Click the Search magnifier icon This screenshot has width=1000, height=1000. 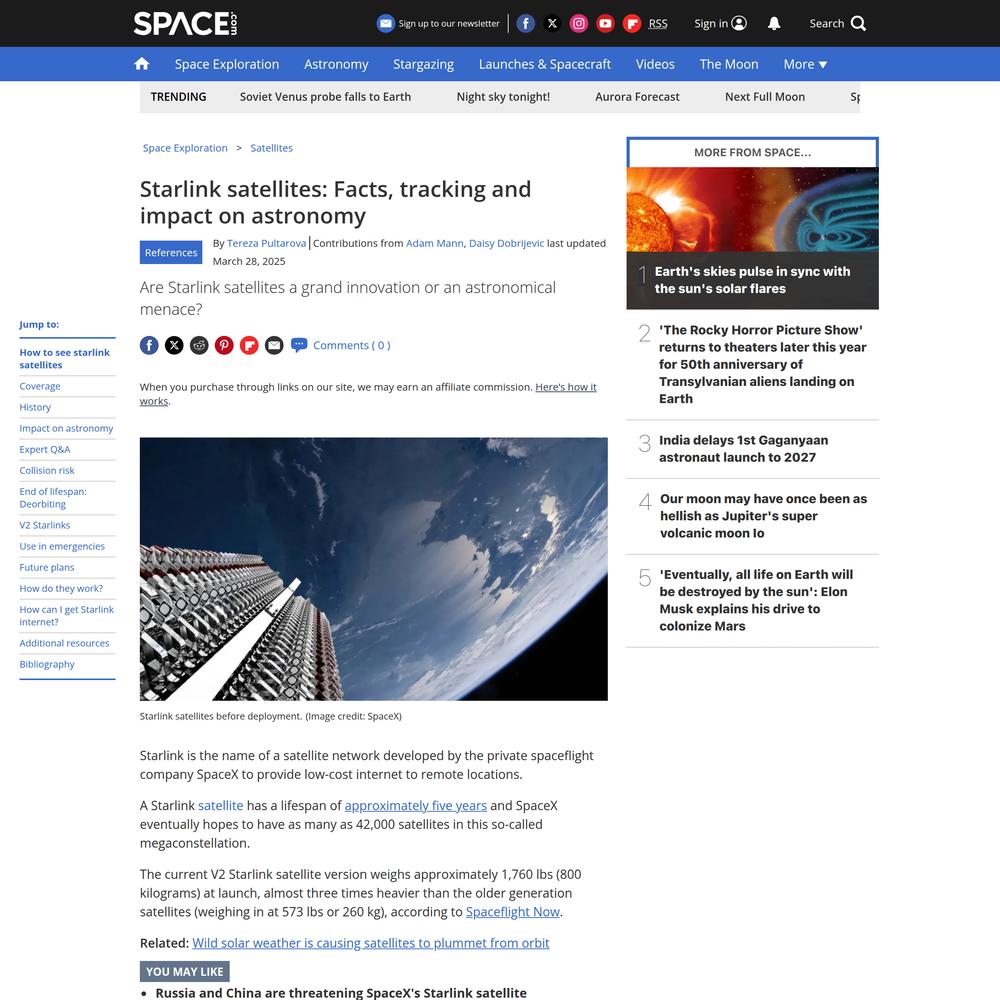858,24
